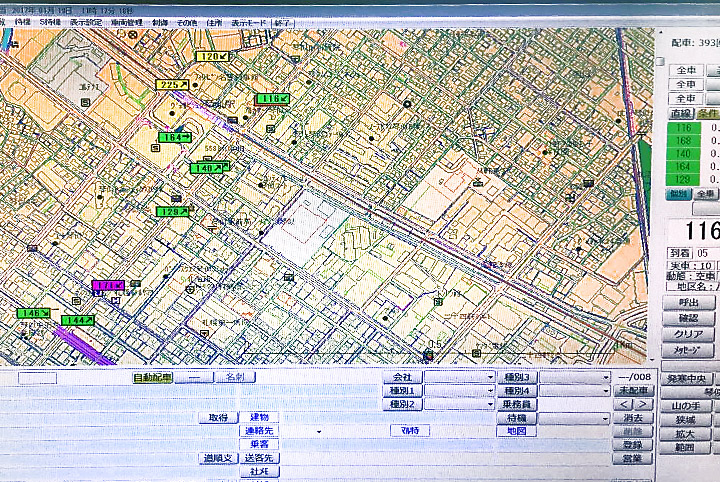Click vehicle marker 144 on the map
720x482 pixels.
click(76, 320)
